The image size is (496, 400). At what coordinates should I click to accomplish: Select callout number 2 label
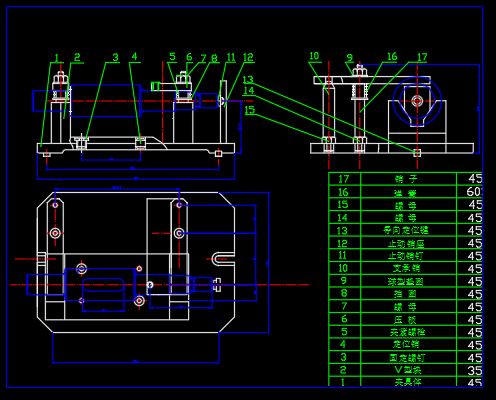pyautogui.click(x=77, y=57)
